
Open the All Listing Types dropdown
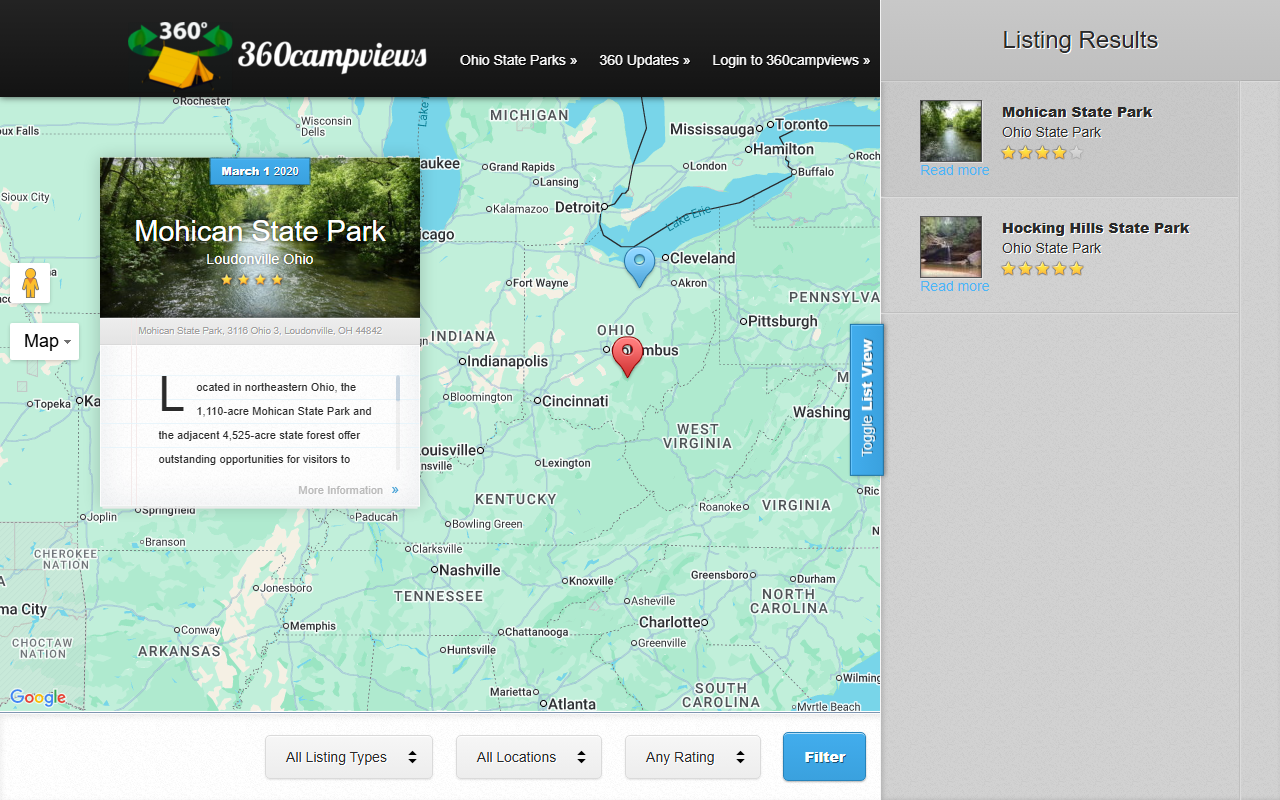pos(349,757)
